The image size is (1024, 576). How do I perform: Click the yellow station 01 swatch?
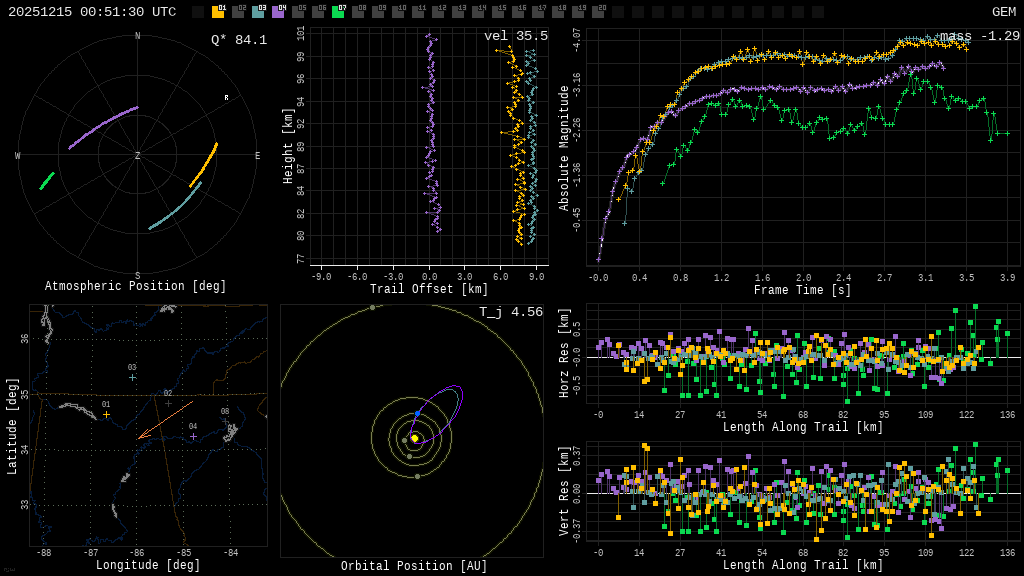pos(218,12)
